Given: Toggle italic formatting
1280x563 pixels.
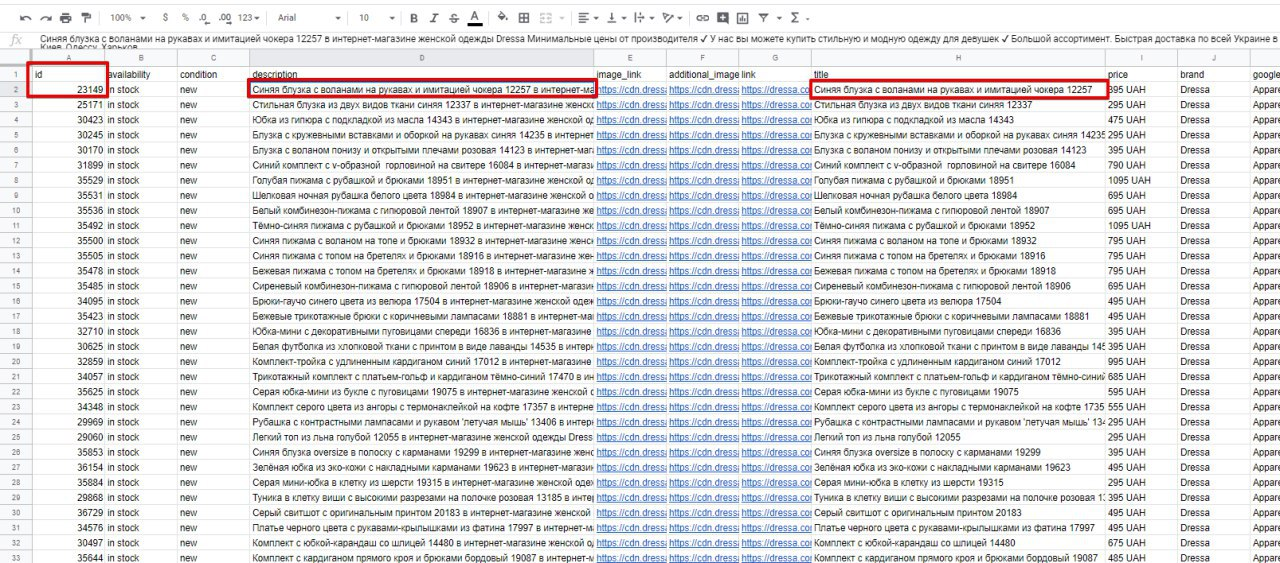Looking at the screenshot, I should [x=434, y=18].
